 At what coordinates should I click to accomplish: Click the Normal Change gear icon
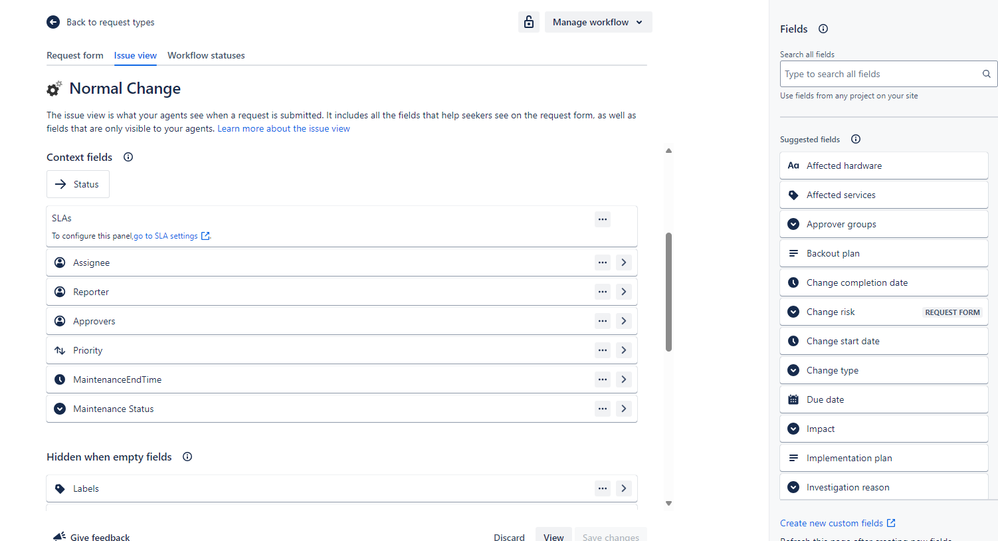[54, 88]
